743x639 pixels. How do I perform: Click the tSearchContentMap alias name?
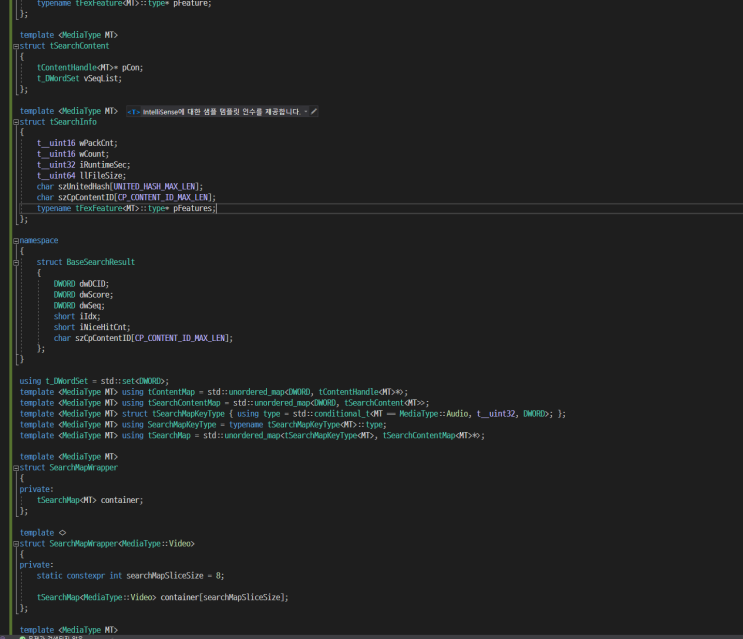coord(184,403)
